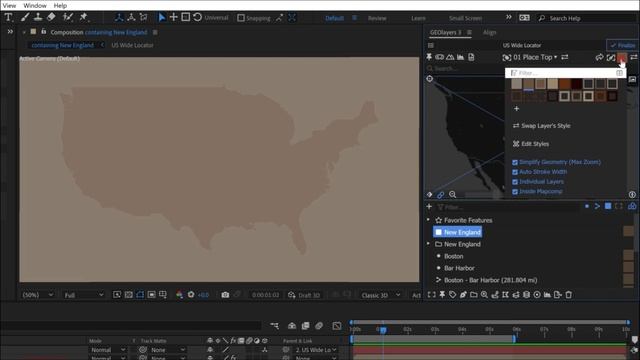Screen dimensions: 640x360
Task: Uncheck Auto Stroke Width
Action: click(515, 172)
